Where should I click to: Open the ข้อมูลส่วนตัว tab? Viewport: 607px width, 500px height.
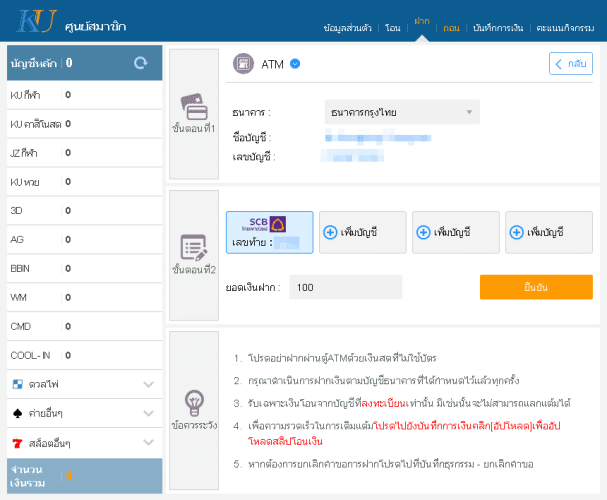[x=347, y=28]
